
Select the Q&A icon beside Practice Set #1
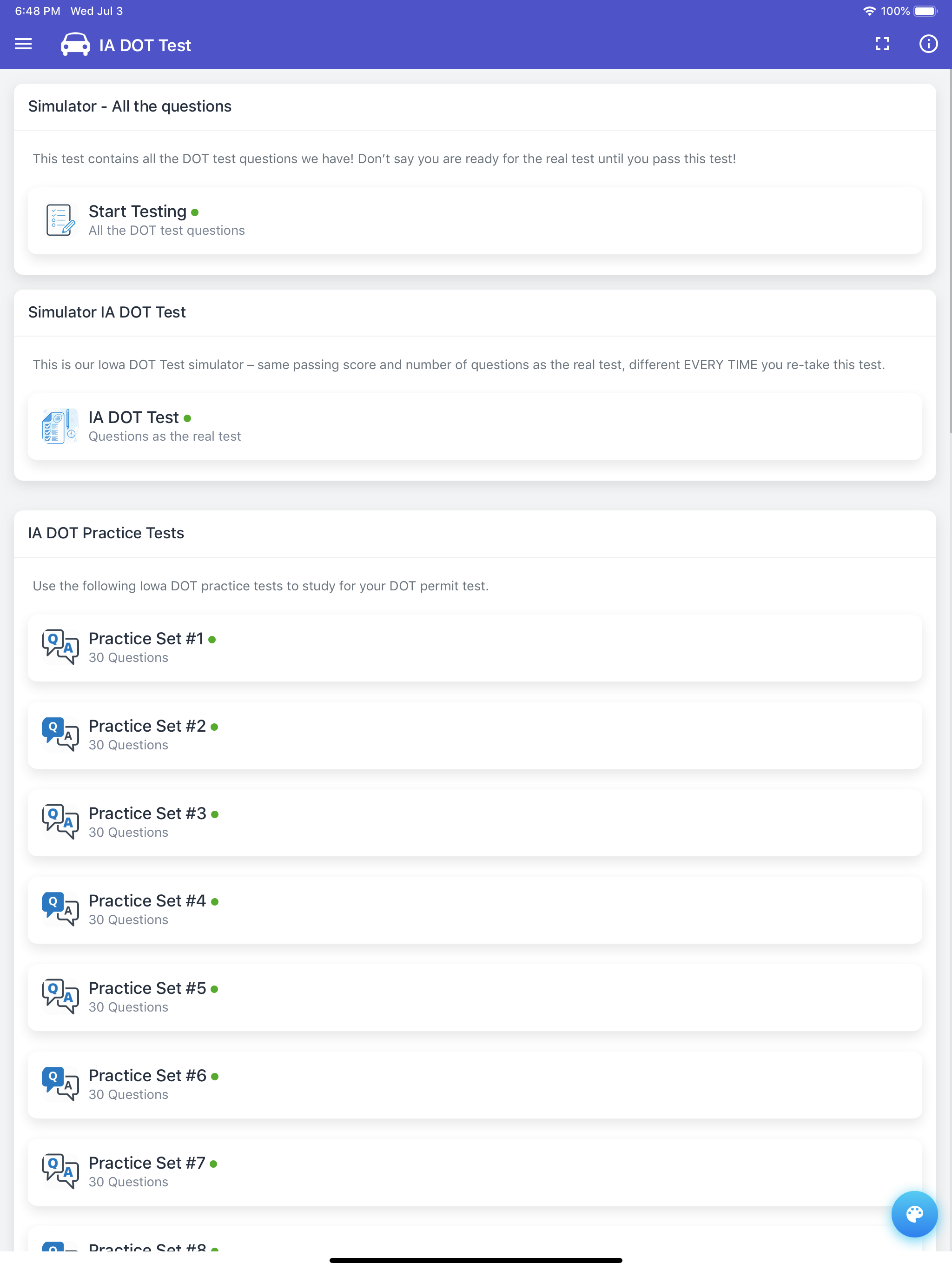click(59, 647)
